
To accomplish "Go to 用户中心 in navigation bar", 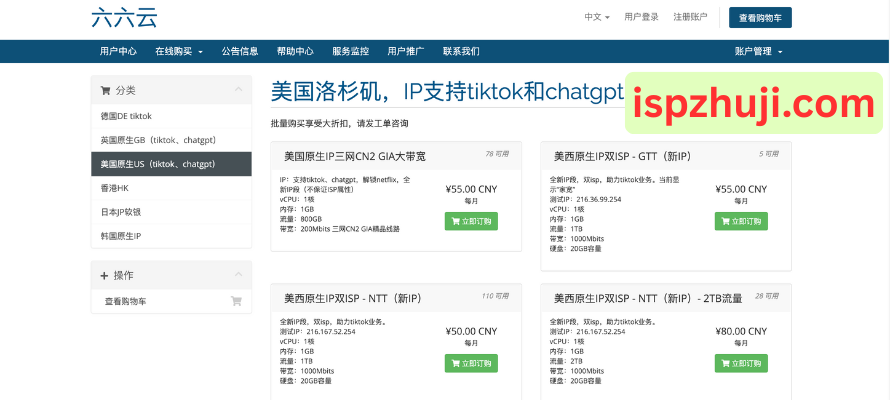I will 118,51.
